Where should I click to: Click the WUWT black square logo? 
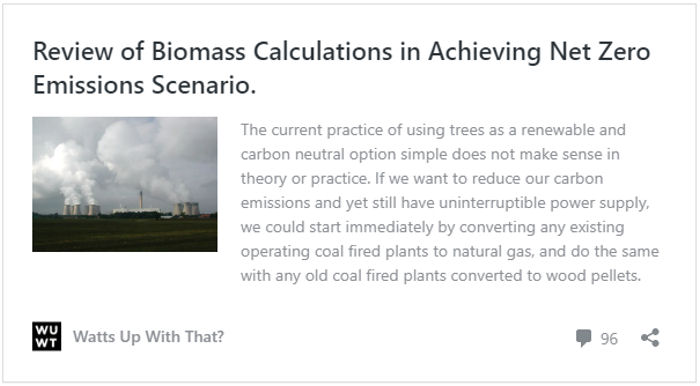[x=46, y=336]
